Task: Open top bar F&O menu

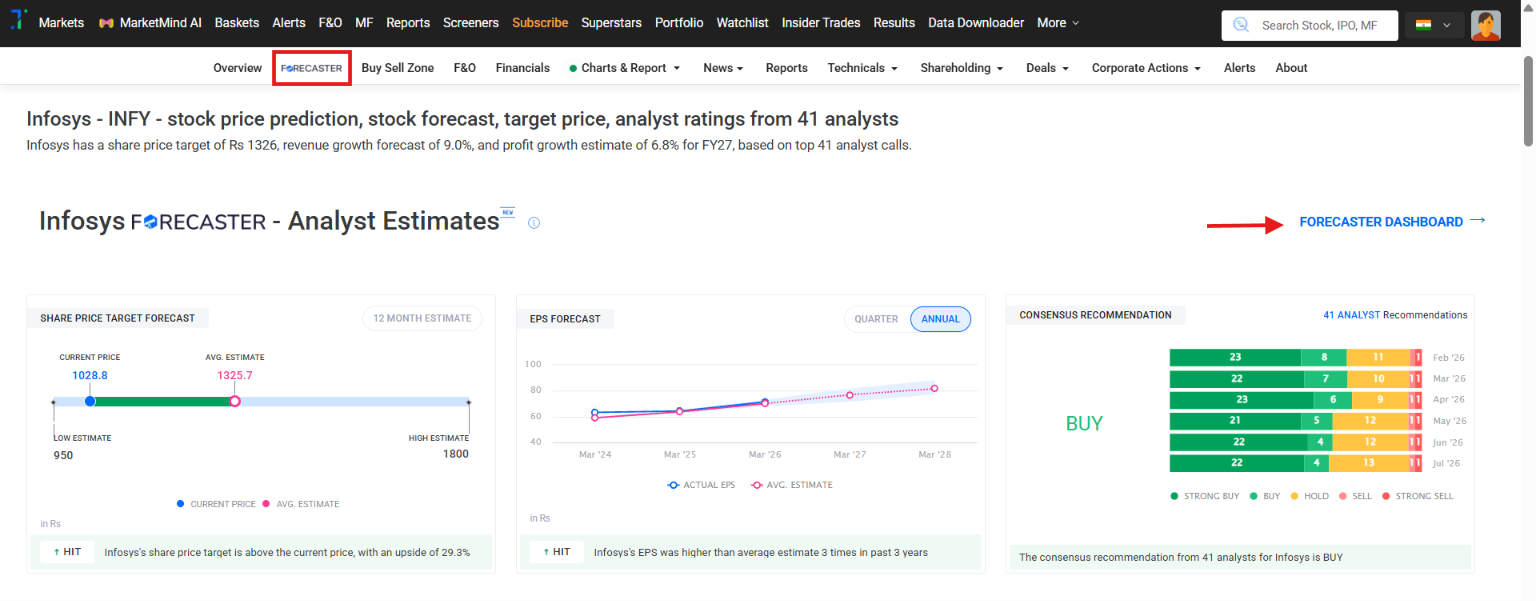Action: [330, 22]
